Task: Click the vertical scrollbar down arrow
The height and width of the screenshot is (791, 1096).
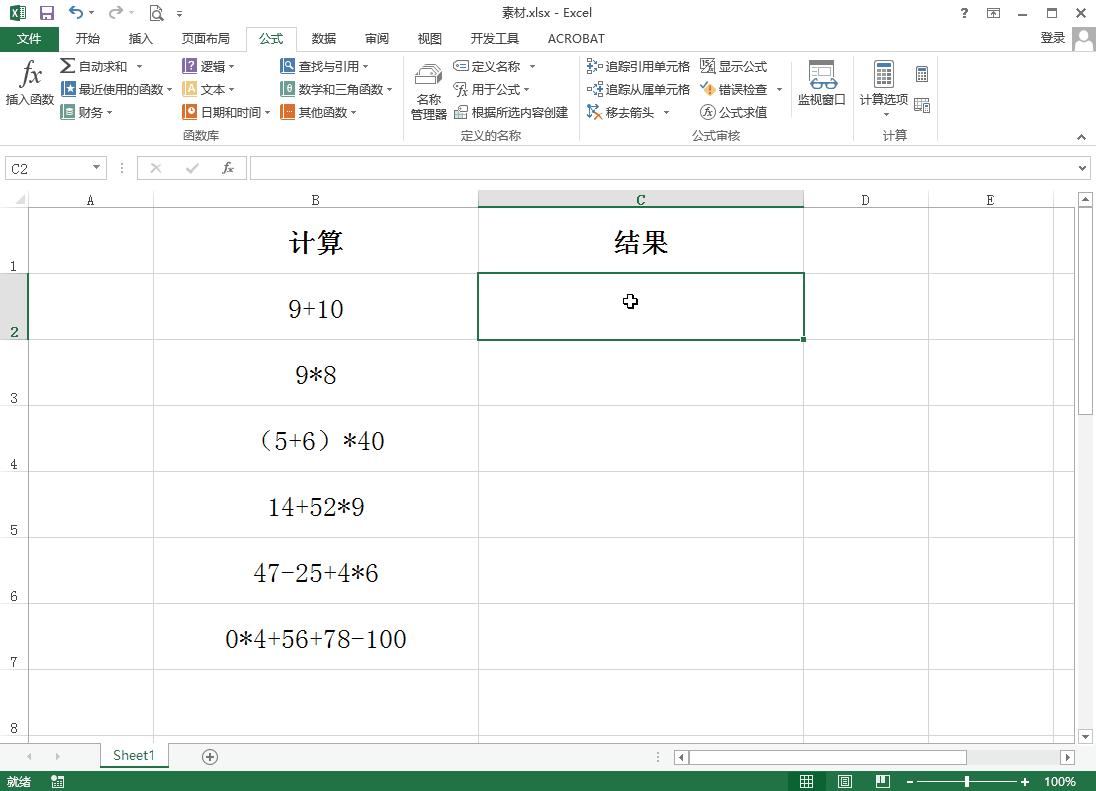Action: [1085, 736]
